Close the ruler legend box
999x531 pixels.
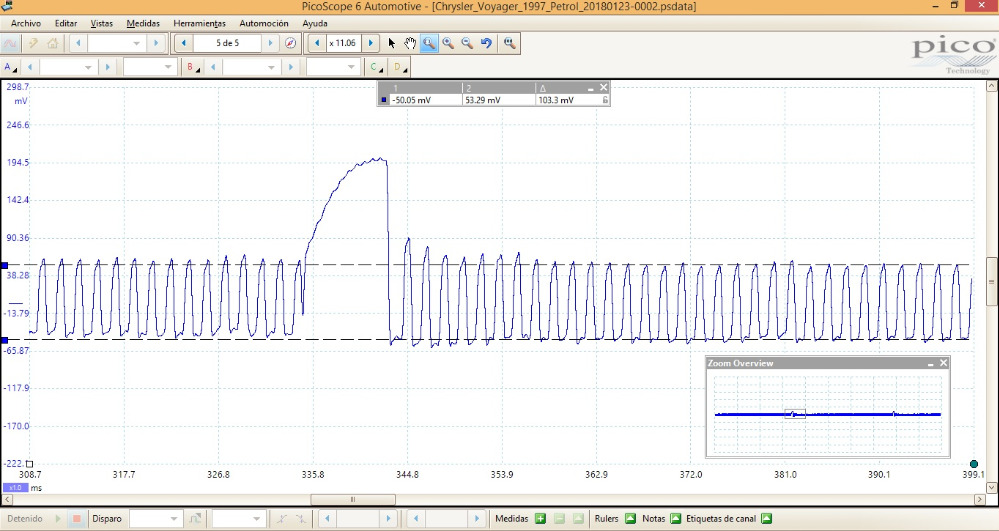click(x=603, y=88)
